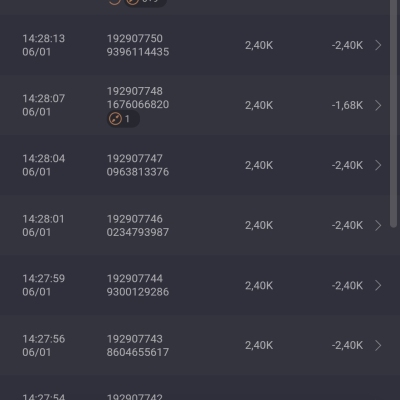Viewport: 400px width, 400px height.
Task: Click reference number 0963813376
Action: [138, 172]
